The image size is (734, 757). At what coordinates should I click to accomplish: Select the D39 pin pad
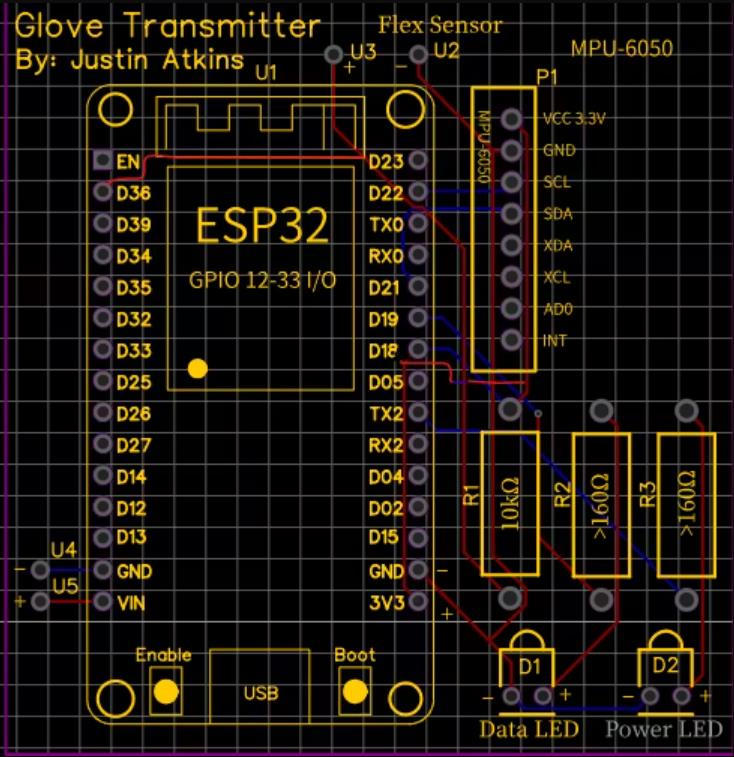click(102, 223)
